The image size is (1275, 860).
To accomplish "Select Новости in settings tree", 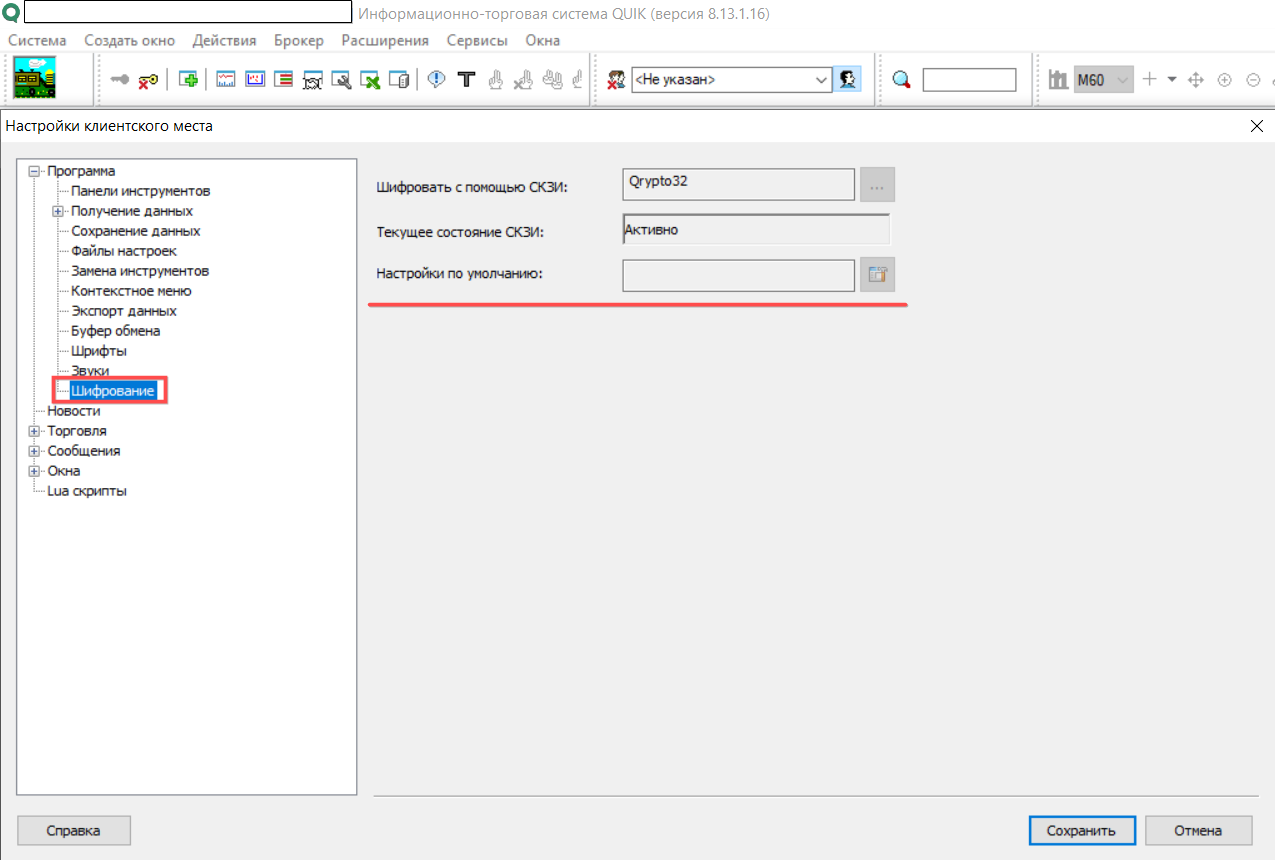I will (x=74, y=411).
